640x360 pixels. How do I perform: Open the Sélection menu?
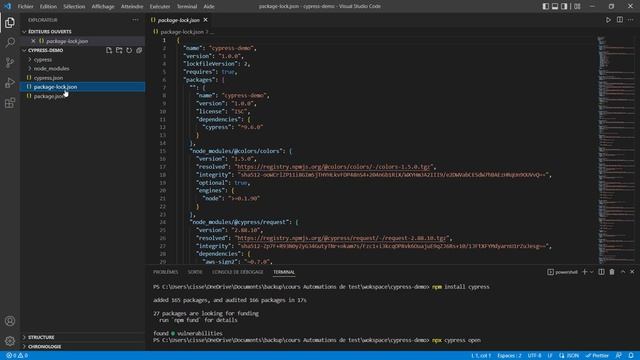point(74,6)
